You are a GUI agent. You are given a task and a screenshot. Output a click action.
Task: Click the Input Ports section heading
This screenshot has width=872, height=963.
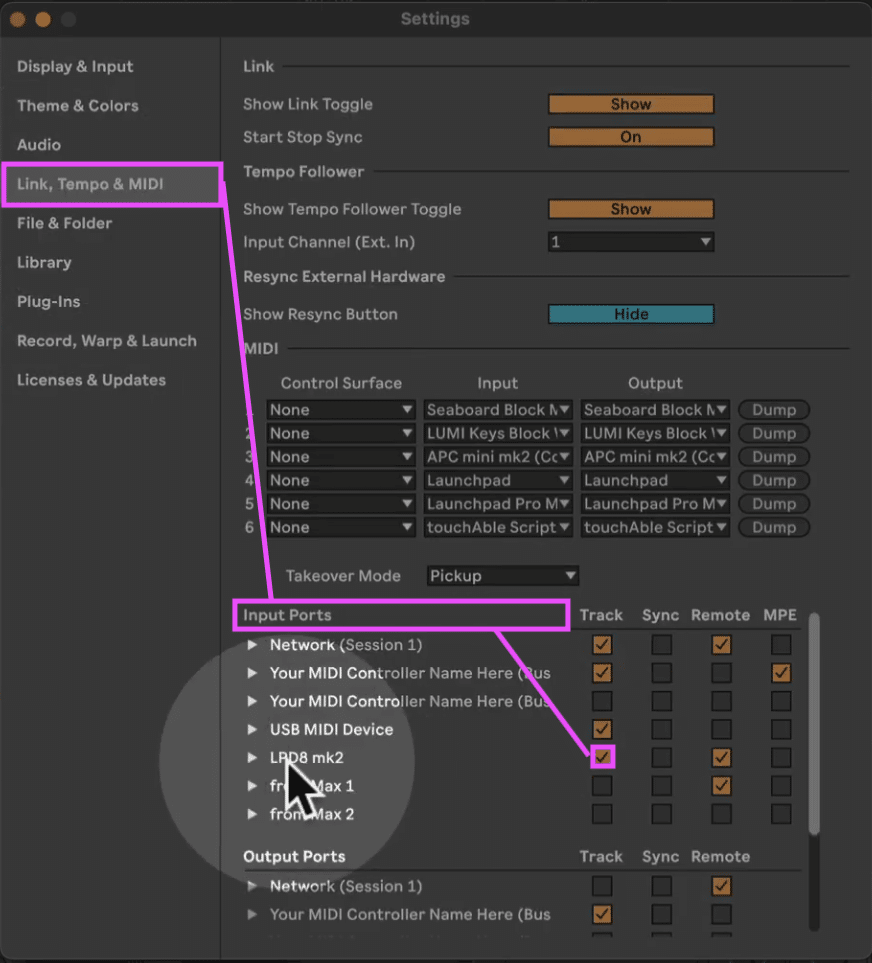(287, 615)
